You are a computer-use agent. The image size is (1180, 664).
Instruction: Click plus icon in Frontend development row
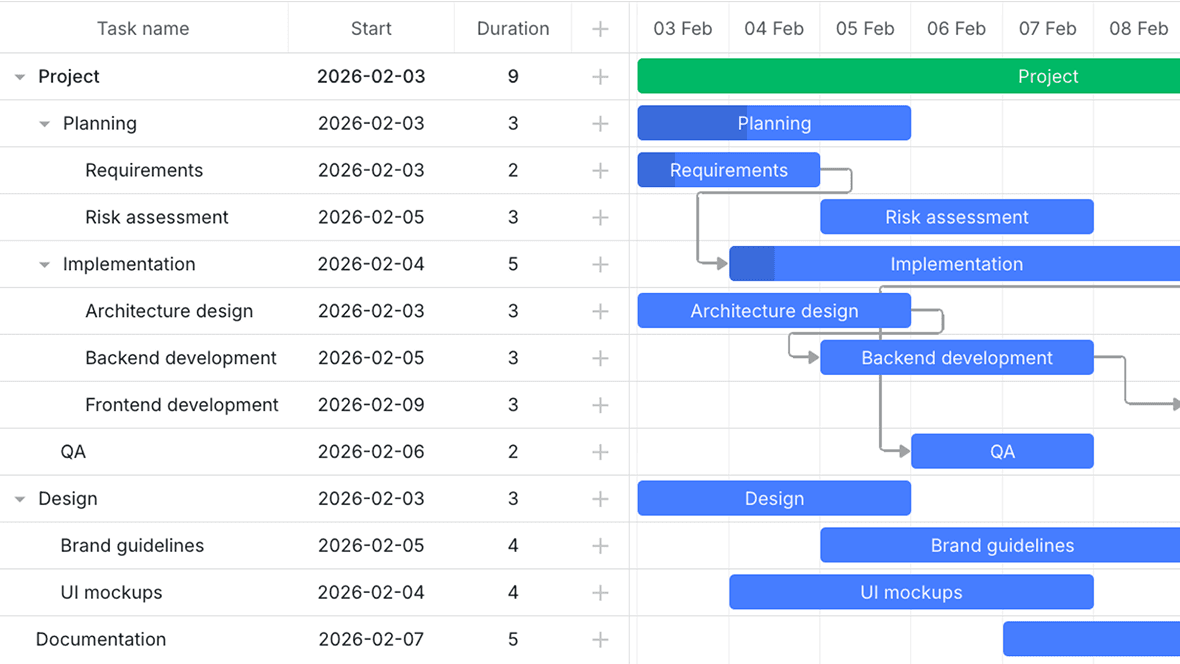click(600, 405)
